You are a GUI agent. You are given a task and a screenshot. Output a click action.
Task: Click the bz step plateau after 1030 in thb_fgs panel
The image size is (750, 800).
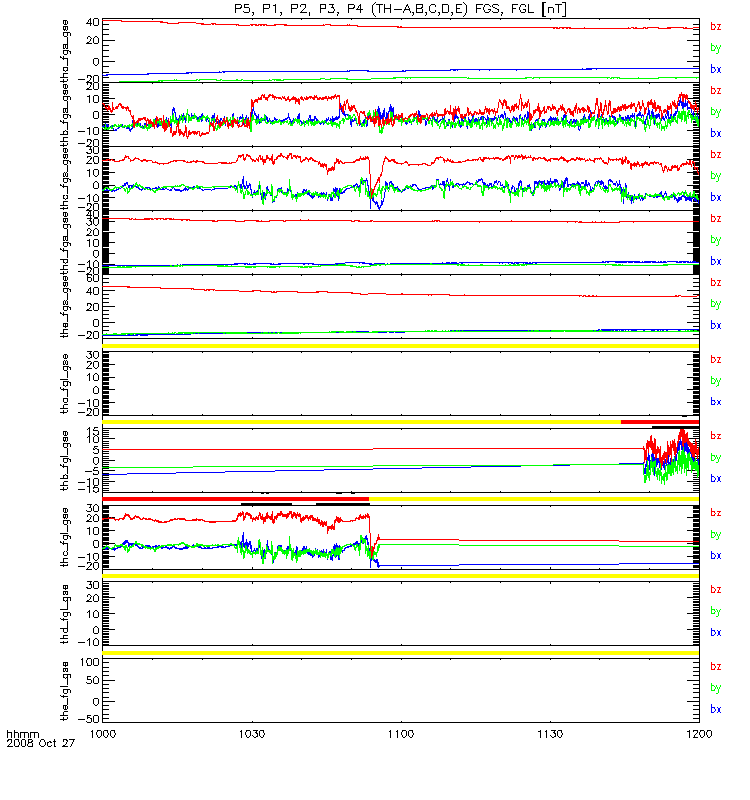[295, 98]
